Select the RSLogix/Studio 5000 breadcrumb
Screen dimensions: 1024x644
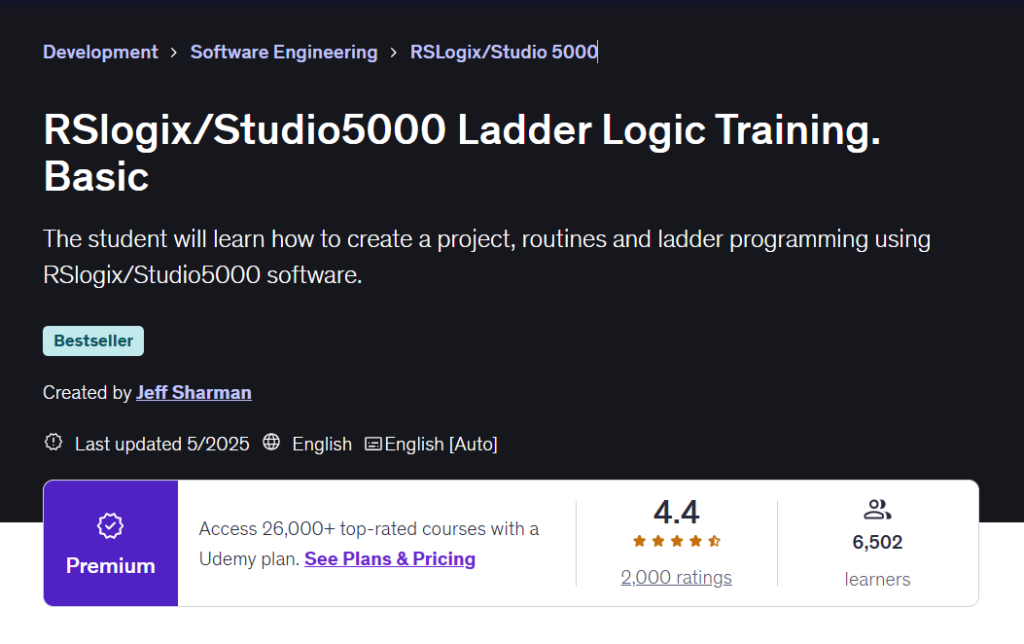(502, 52)
